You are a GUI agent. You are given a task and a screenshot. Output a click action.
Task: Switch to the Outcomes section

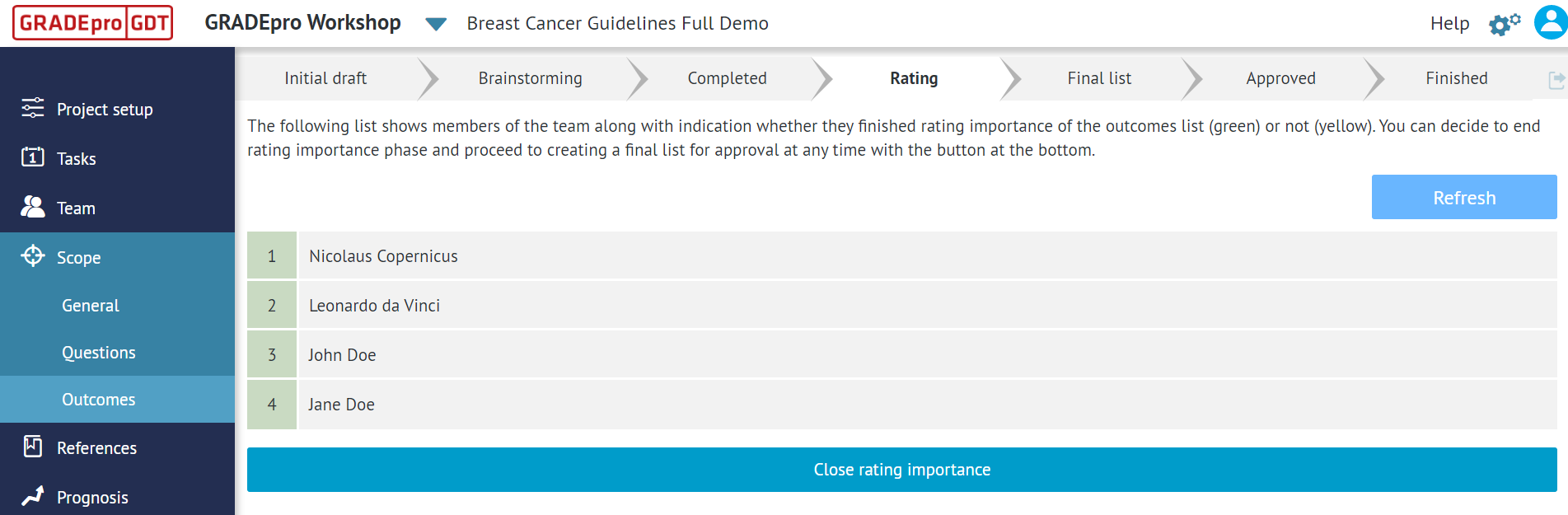tap(98, 399)
